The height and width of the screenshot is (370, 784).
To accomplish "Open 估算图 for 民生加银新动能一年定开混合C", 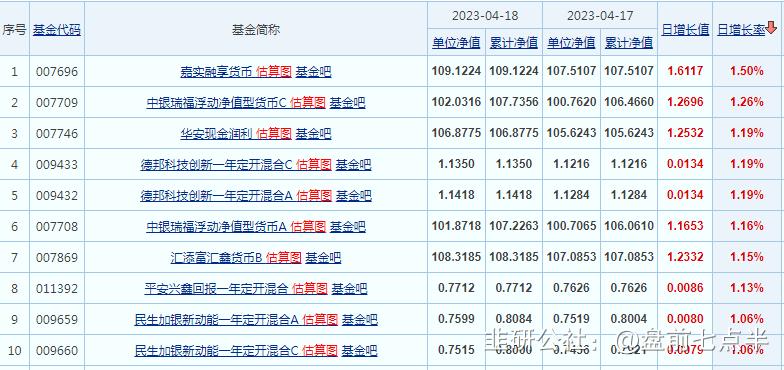I will tap(320, 351).
